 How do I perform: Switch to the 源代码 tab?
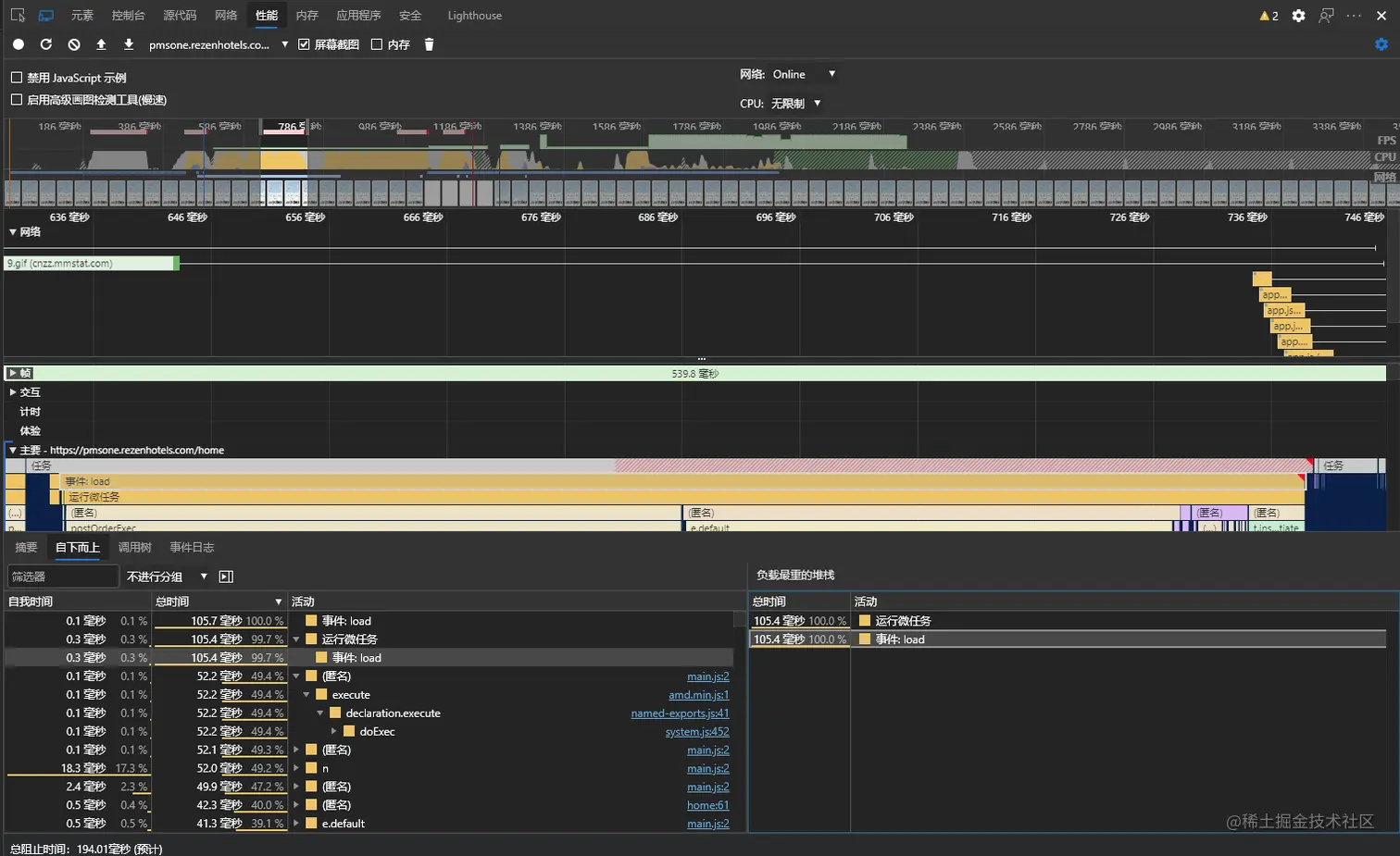point(180,16)
